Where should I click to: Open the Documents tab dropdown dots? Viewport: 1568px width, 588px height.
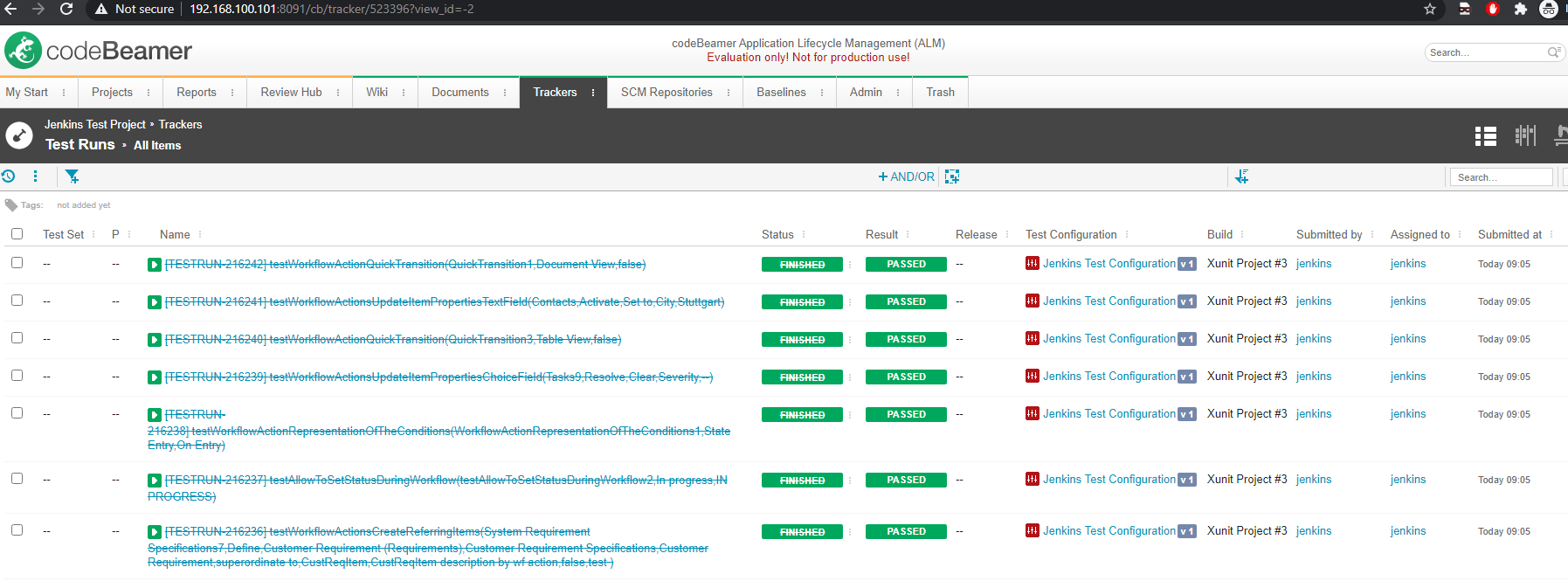[x=505, y=93]
